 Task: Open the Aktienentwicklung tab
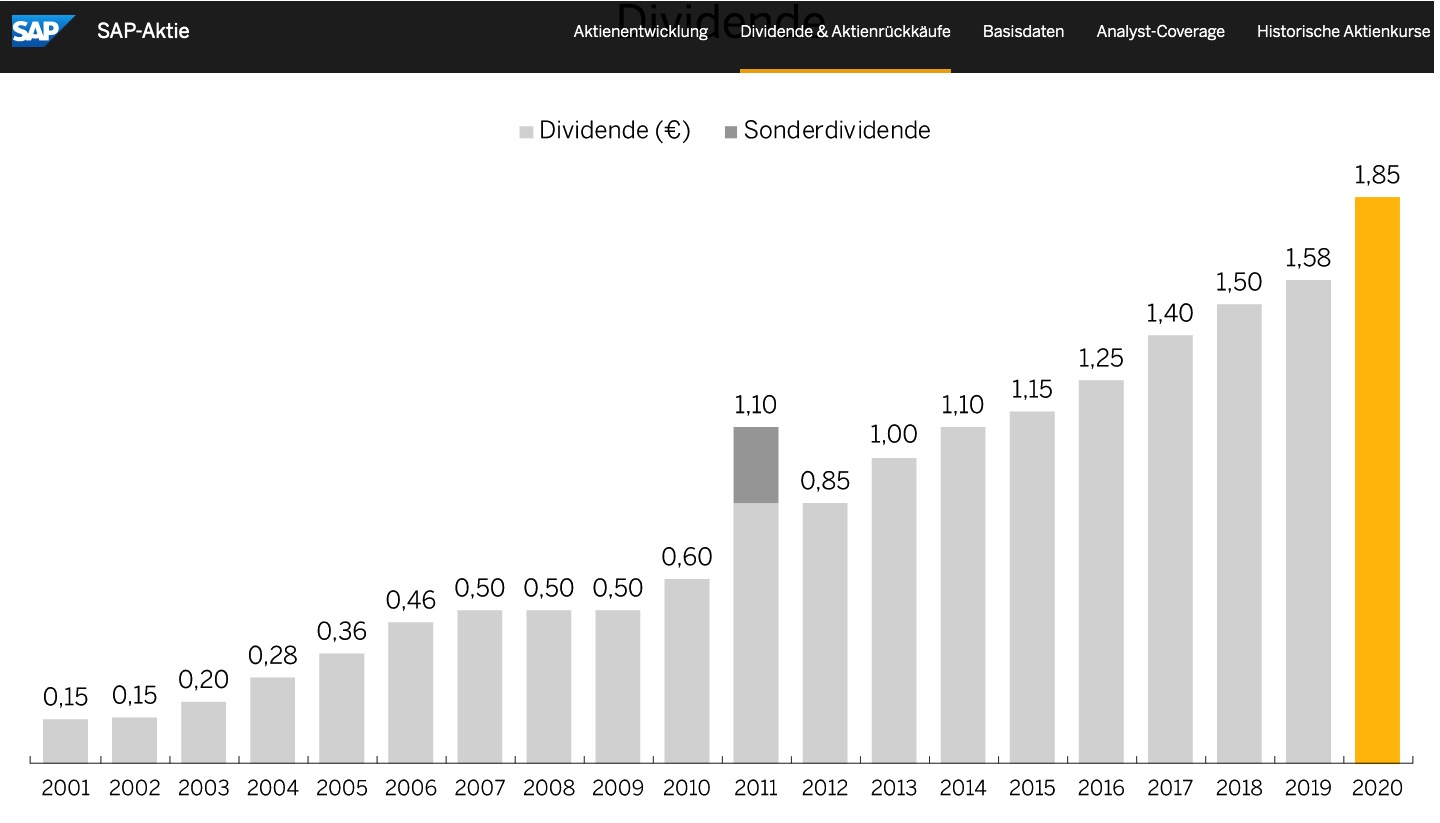pos(640,31)
